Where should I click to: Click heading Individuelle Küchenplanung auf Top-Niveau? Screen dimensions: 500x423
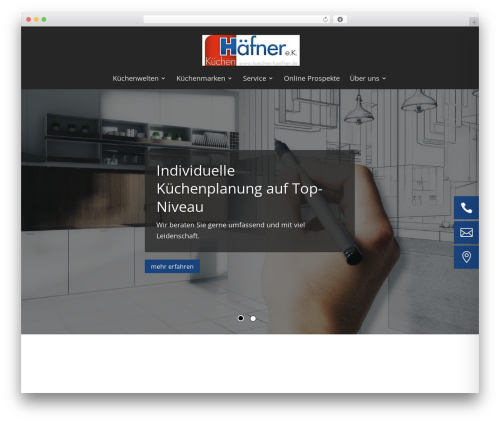pyautogui.click(x=239, y=189)
